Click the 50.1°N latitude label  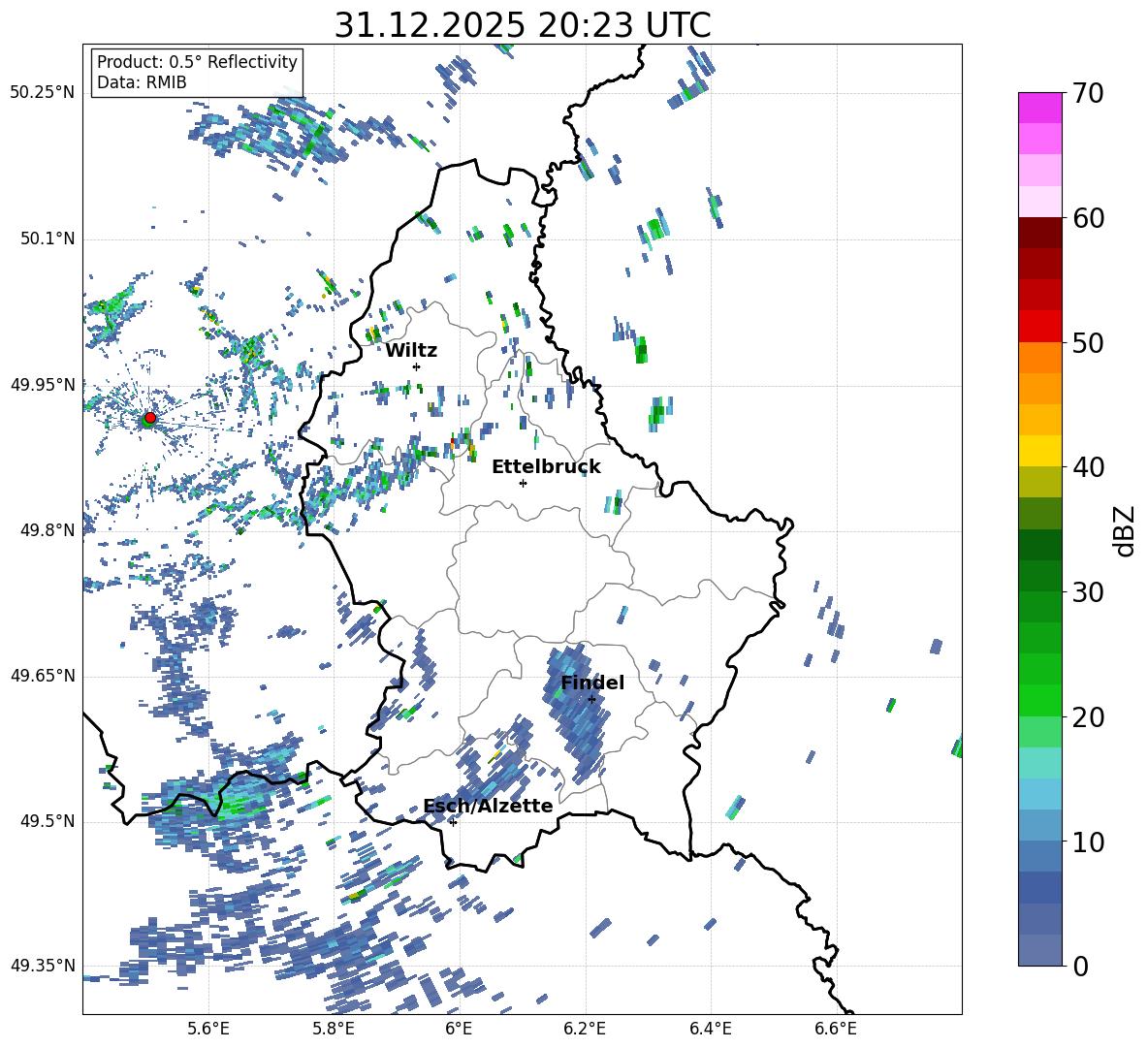[48, 239]
